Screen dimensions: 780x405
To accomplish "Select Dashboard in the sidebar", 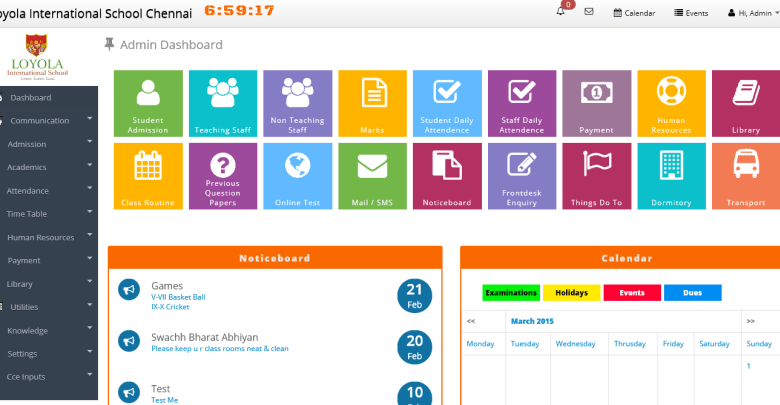I will (x=30, y=97).
